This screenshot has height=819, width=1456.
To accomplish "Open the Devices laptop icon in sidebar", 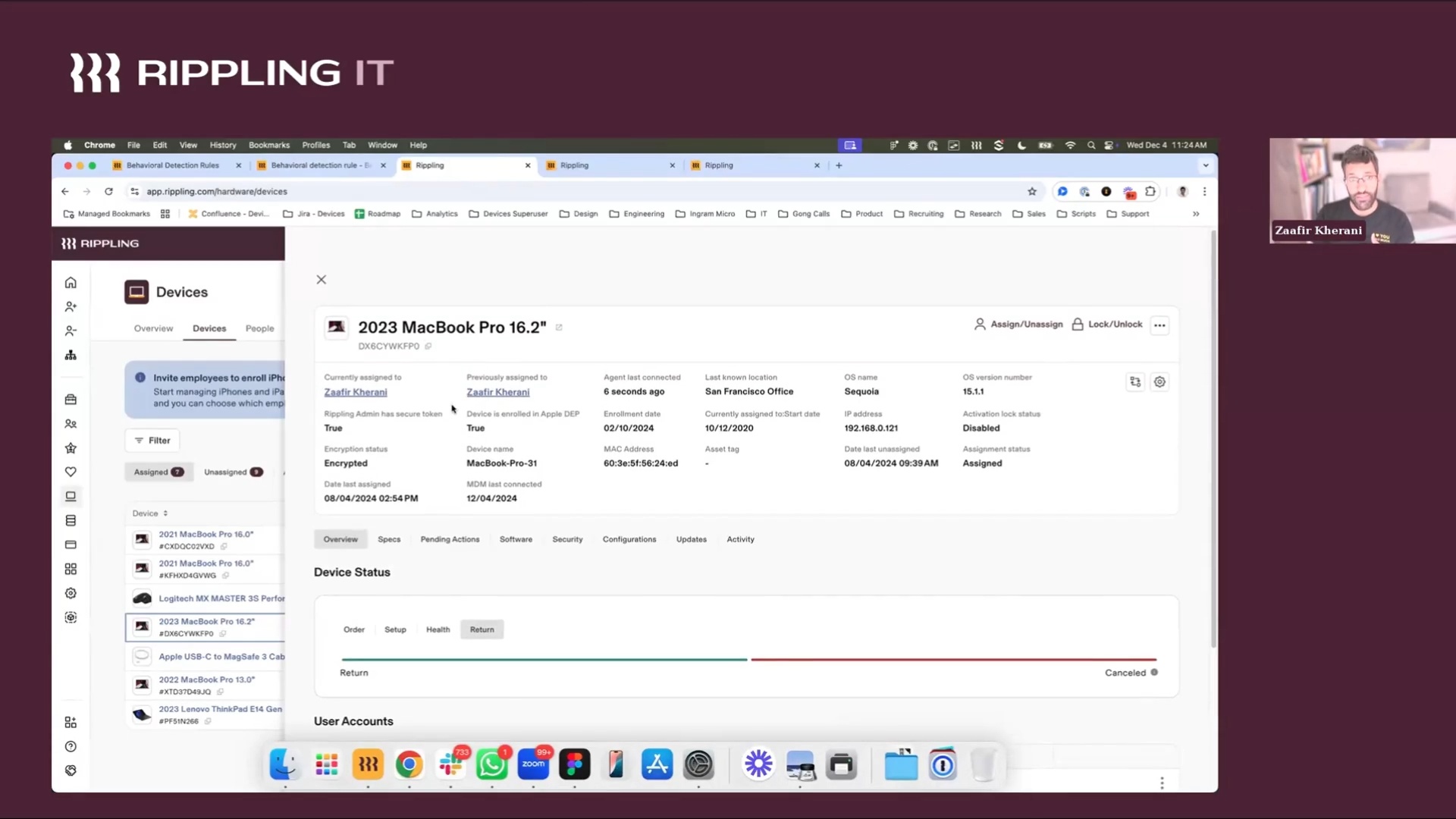I will (71, 496).
